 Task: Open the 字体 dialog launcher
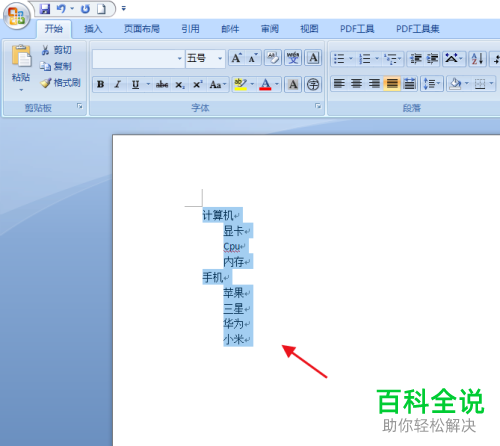click(318, 106)
